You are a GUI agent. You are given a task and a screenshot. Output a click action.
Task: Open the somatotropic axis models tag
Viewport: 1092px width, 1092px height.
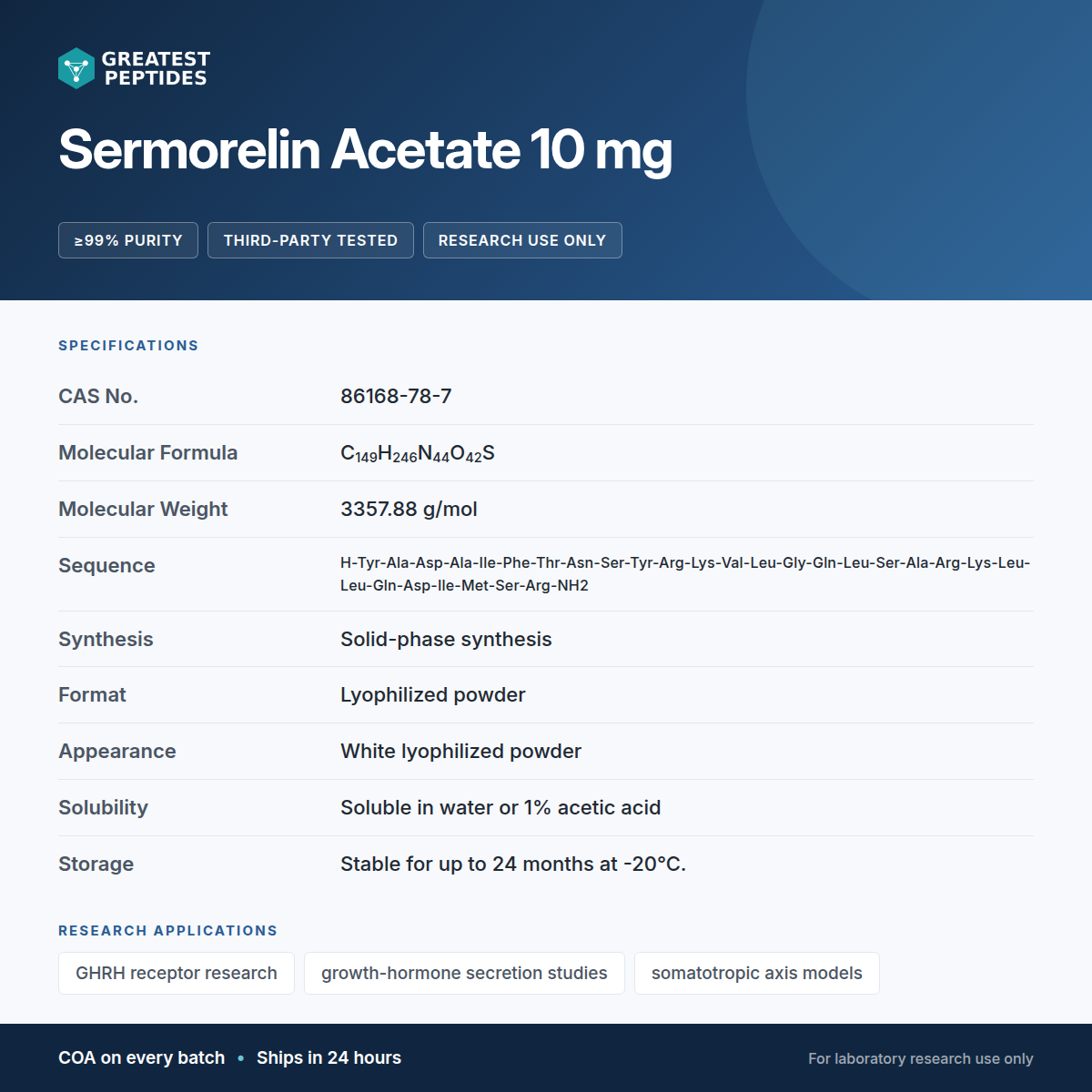757,973
